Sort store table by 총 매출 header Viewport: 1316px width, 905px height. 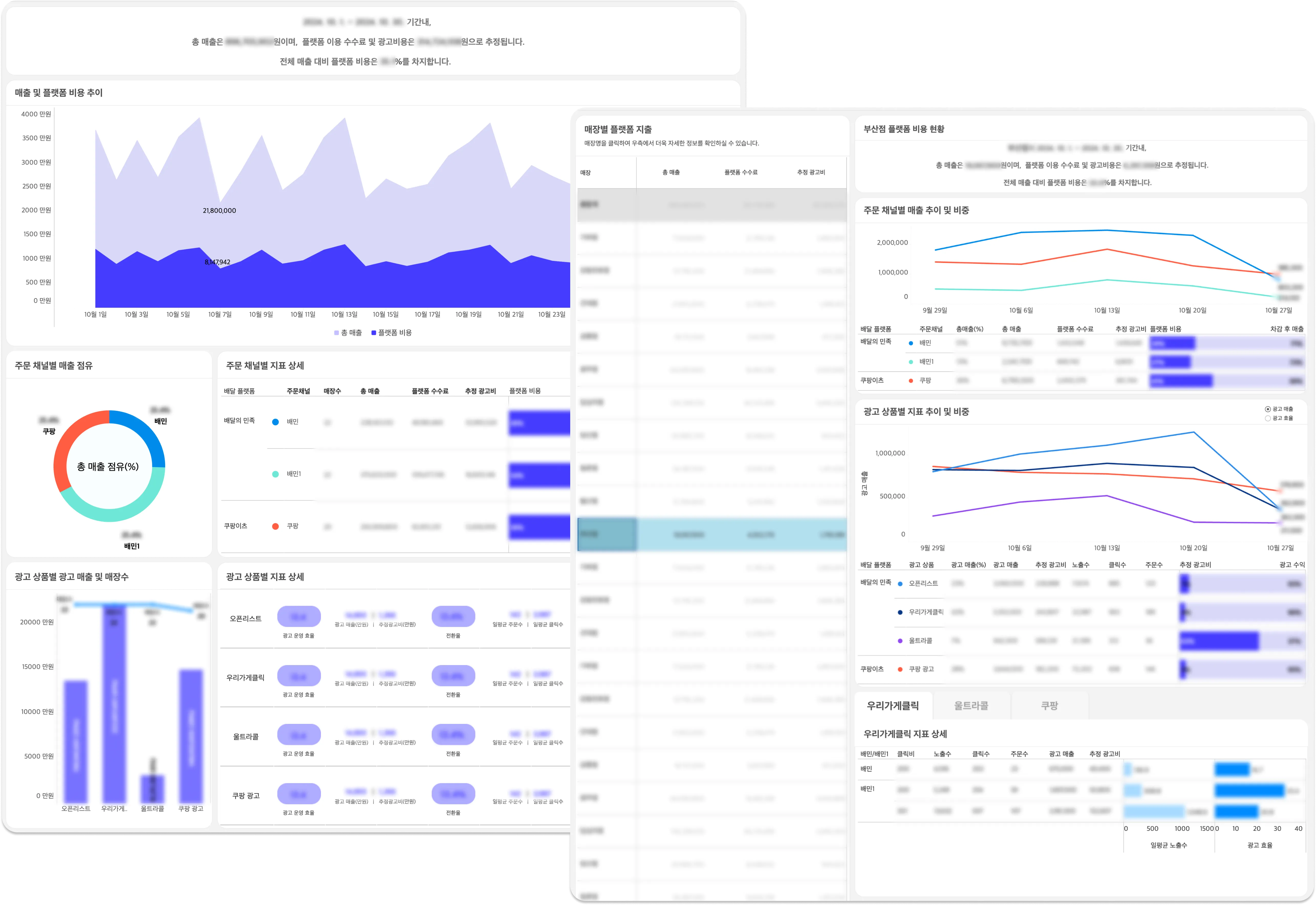tap(671, 172)
